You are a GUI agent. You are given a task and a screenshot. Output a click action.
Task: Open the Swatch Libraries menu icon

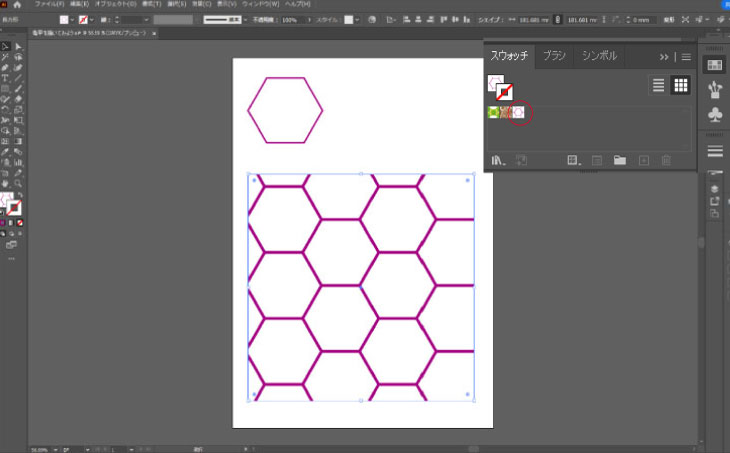click(497, 159)
